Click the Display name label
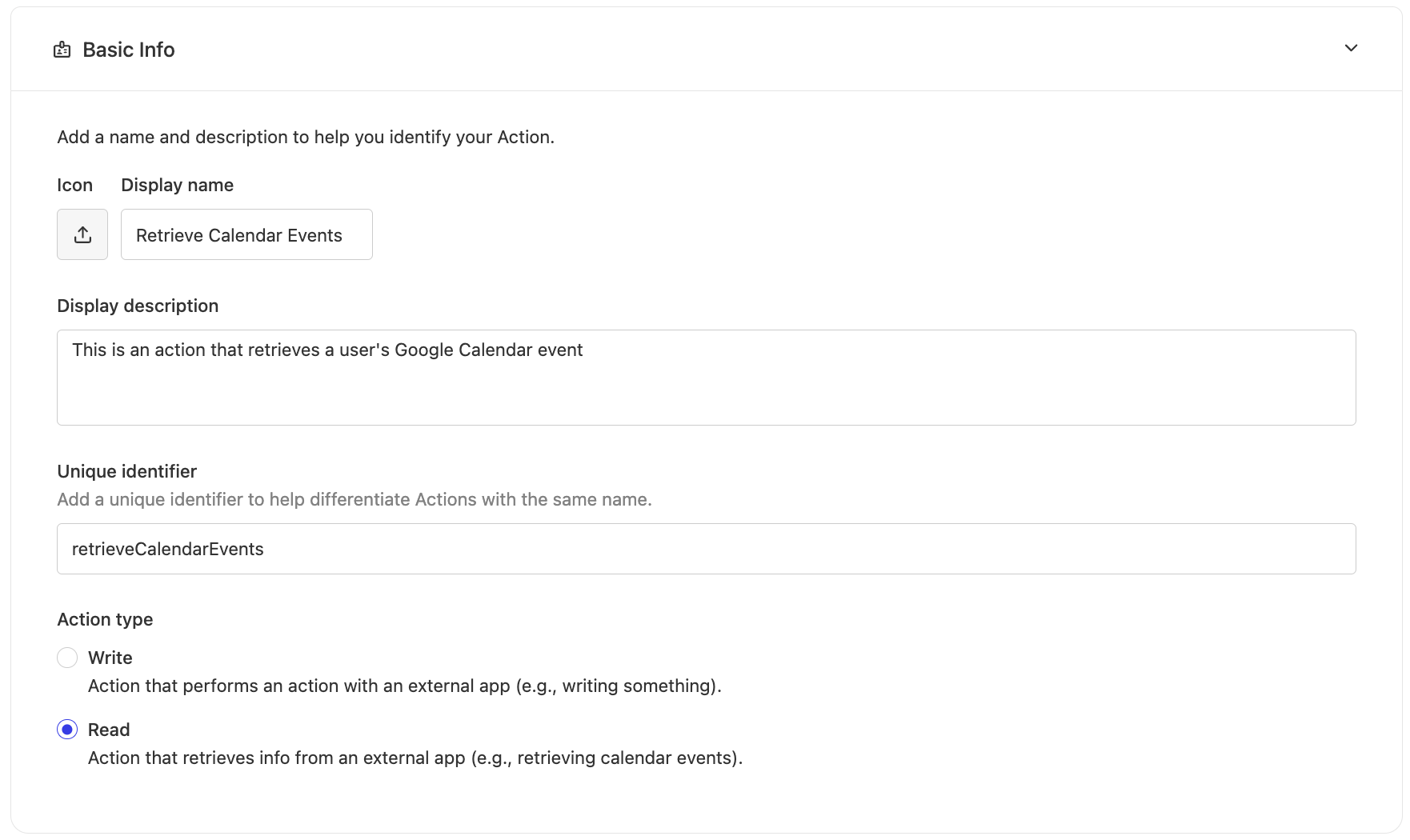 [177, 185]
